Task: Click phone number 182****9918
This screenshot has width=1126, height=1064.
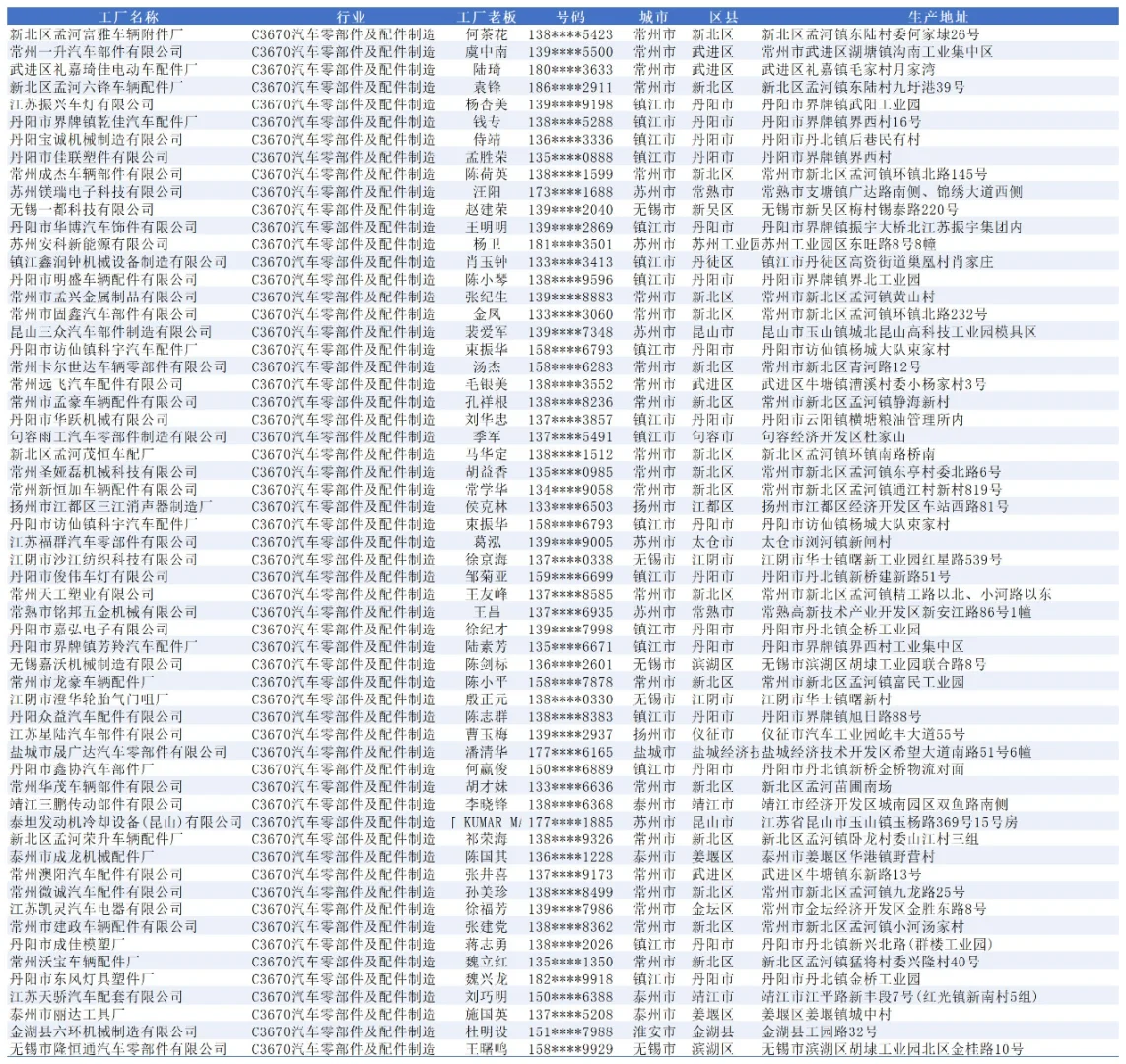Action: 570,979
